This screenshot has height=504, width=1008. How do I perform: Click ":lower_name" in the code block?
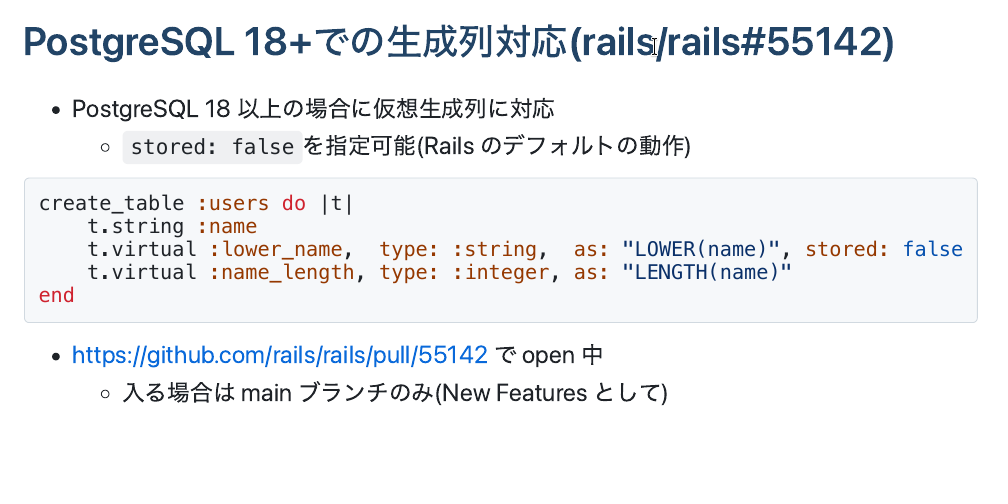276,249
